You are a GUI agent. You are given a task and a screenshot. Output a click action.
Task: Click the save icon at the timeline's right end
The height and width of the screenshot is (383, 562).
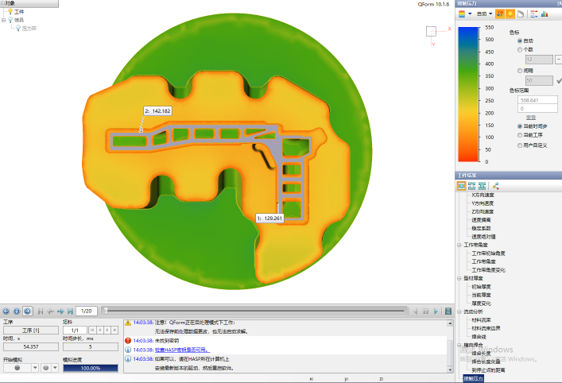448,311
